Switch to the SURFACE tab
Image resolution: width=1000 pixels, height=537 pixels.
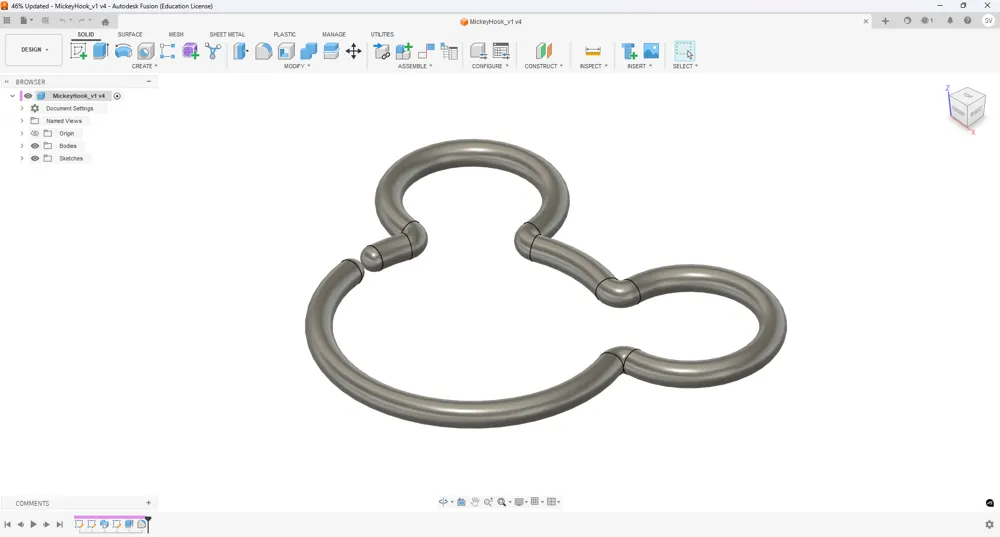[130, 34]
